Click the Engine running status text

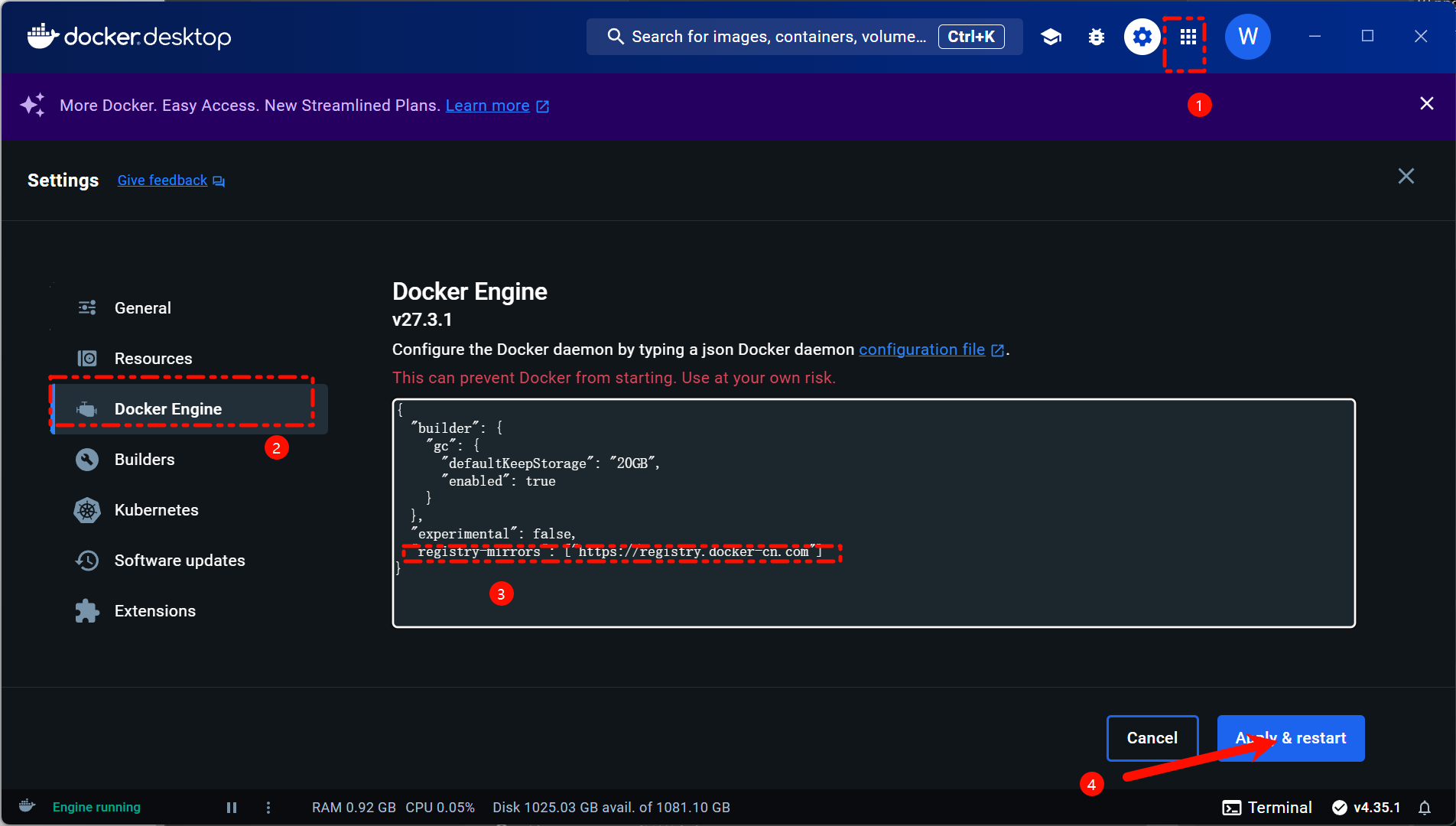(x=96, y=808)
